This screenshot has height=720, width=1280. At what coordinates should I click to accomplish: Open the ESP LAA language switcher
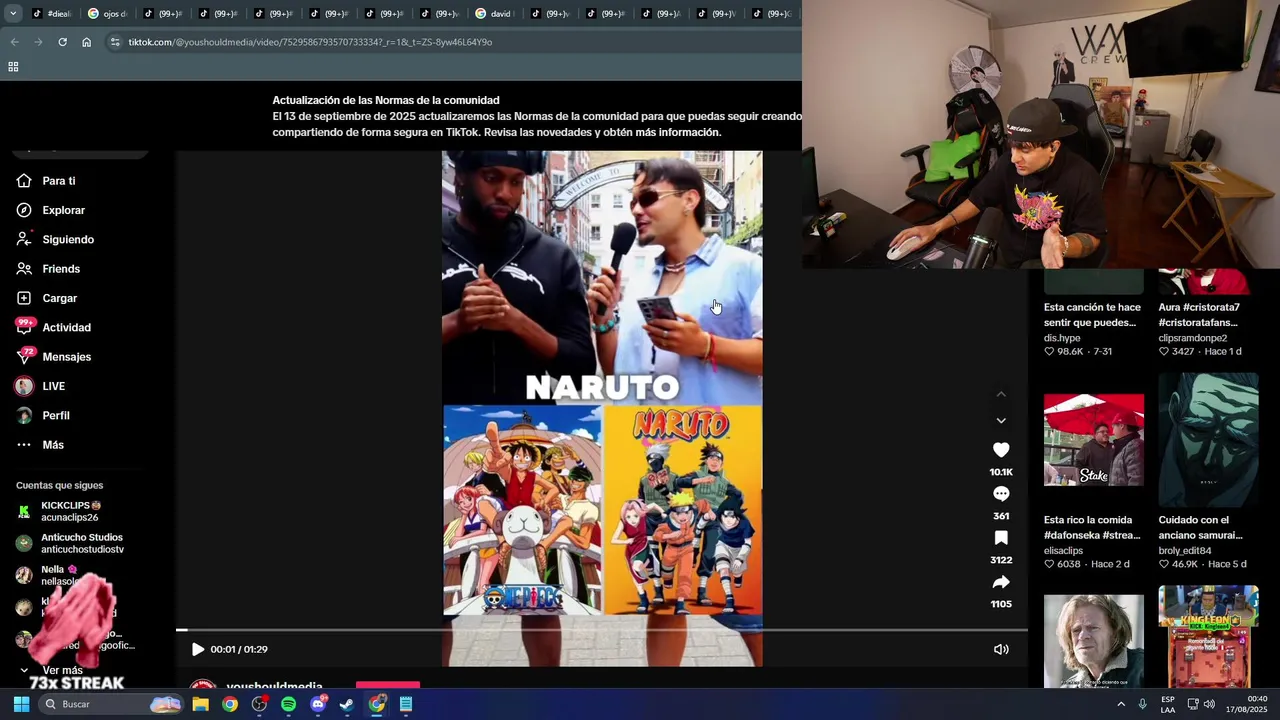(1168, 704)
